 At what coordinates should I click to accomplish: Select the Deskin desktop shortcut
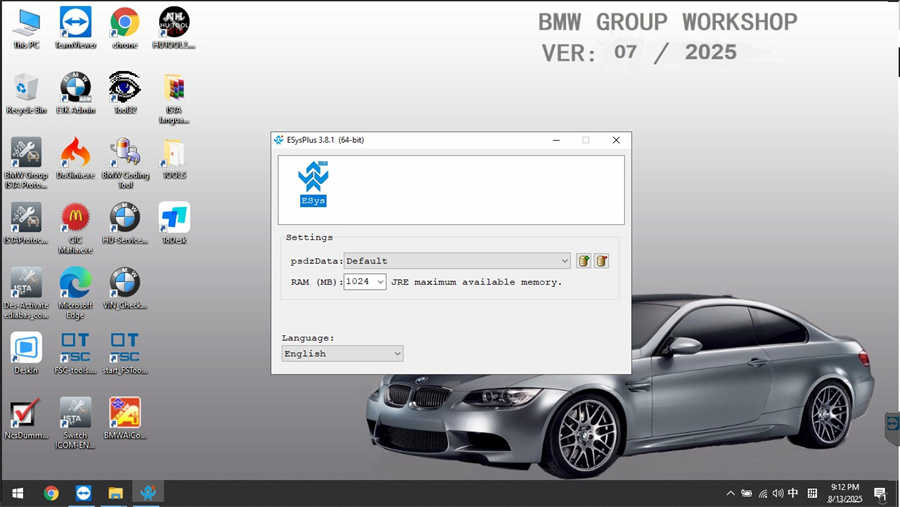point(26,354)
